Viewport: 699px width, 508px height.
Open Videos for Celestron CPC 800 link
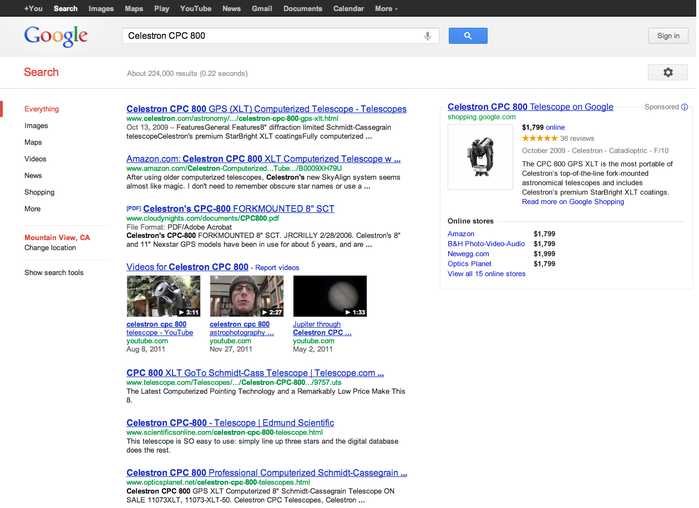pos(187,267)
